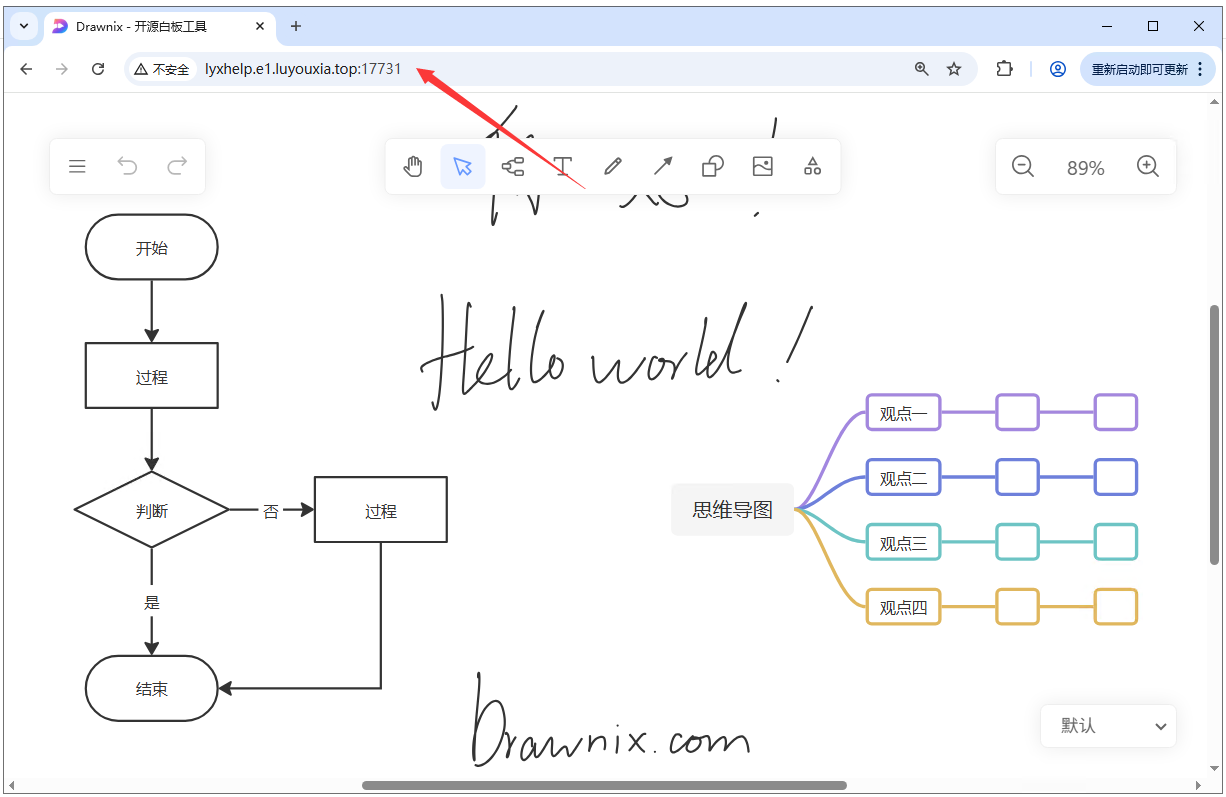Select the last empty node on 观点四 branch

coord(1116,607)
